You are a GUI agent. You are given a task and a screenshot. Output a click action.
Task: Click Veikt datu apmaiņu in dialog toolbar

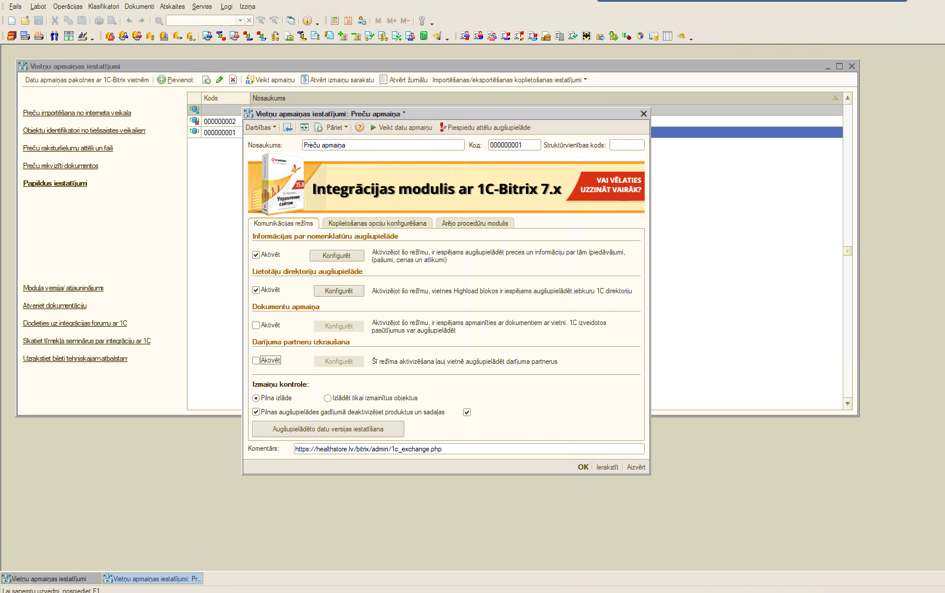(401, 127)
